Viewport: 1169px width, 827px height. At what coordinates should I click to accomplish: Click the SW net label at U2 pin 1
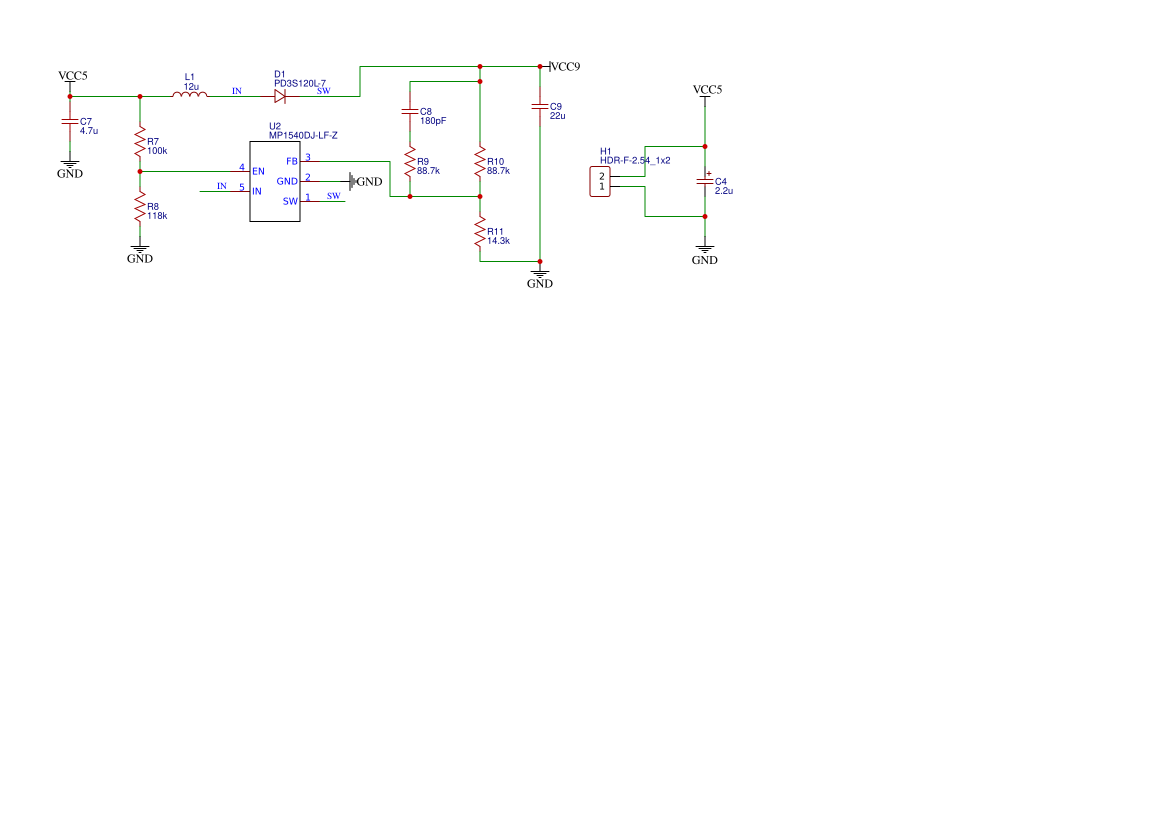[333, 196]
